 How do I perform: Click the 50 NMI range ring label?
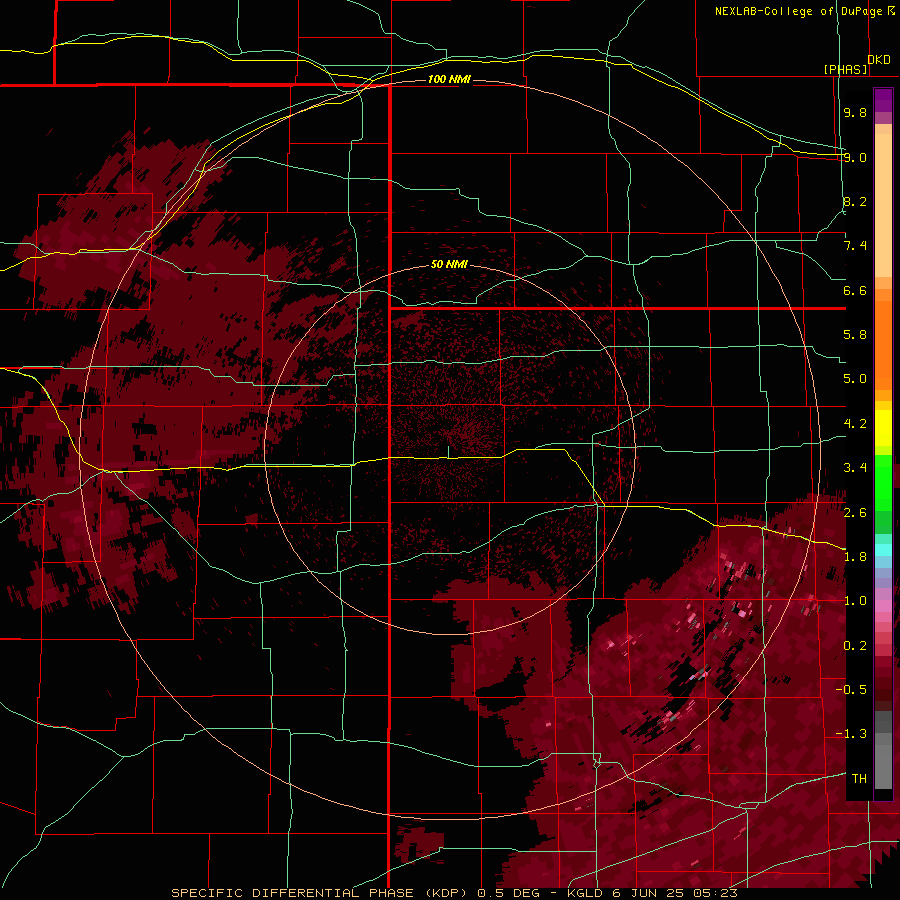(x=449, y=265)
